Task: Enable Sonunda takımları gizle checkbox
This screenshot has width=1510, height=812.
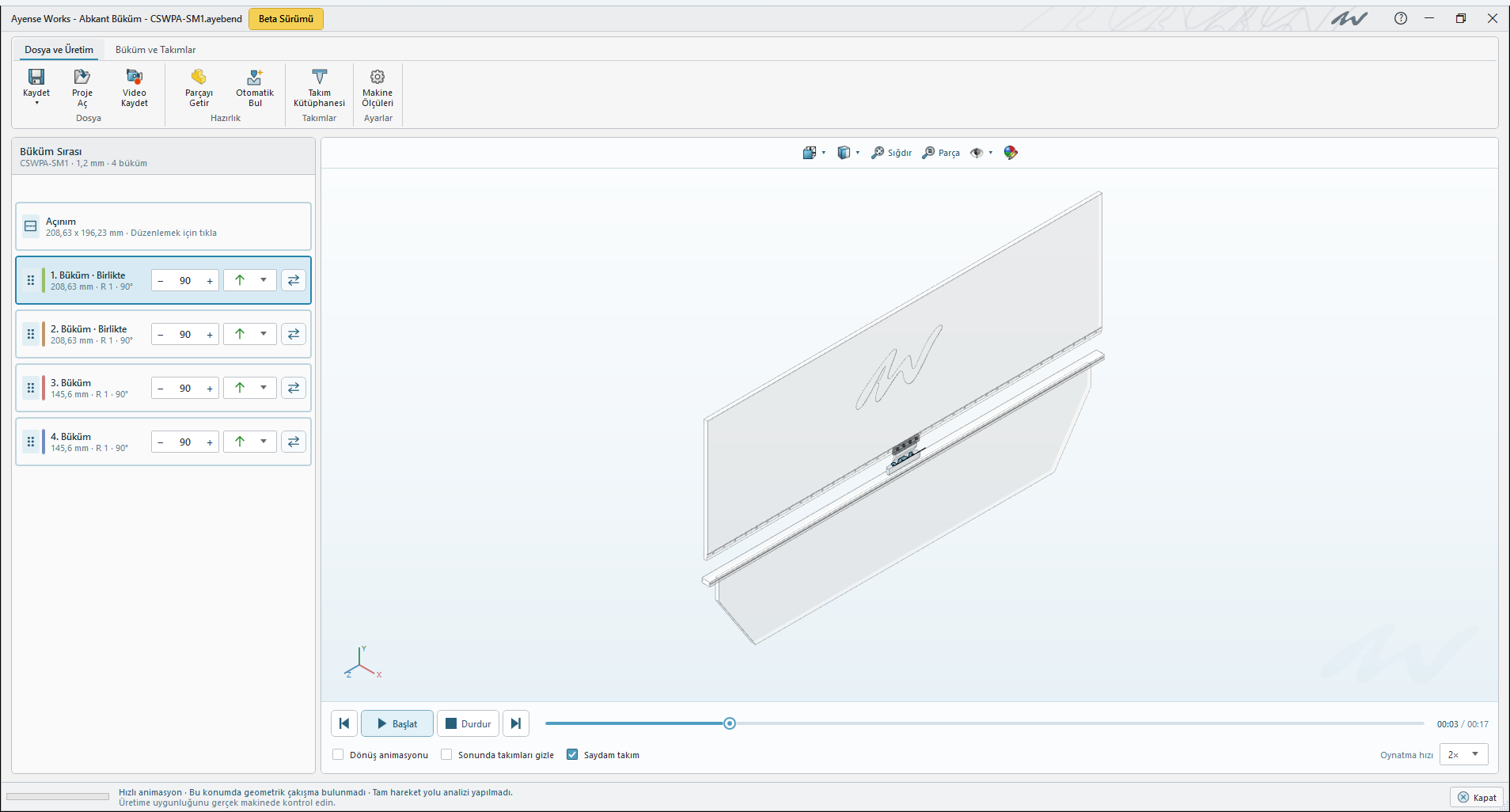Action: pyautogui.click(x=446, y=754)
